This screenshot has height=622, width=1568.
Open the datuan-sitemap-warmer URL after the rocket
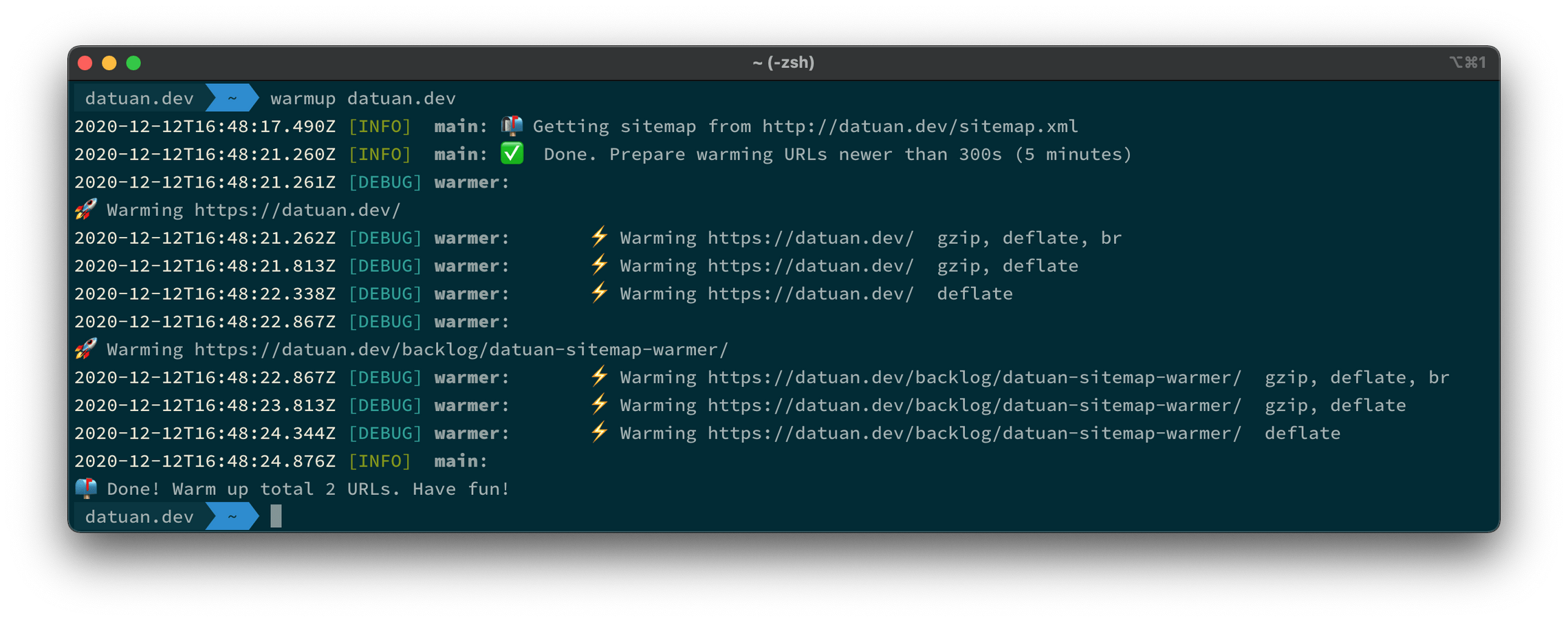click(461, 349)
